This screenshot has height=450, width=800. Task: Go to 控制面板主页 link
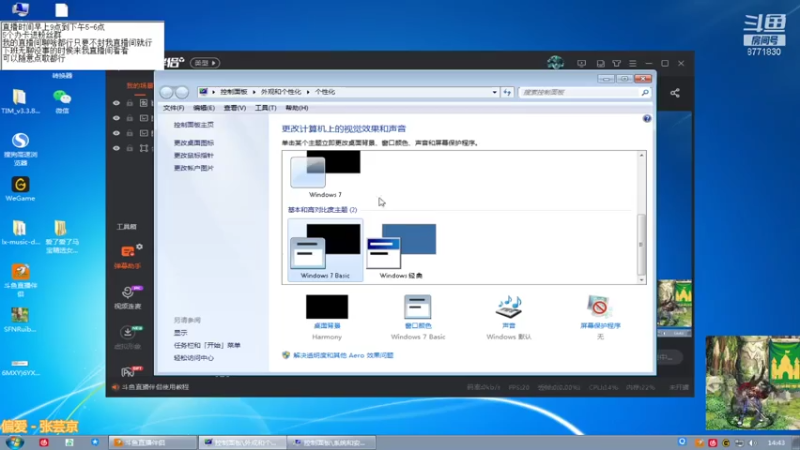[x=193, y=125]
